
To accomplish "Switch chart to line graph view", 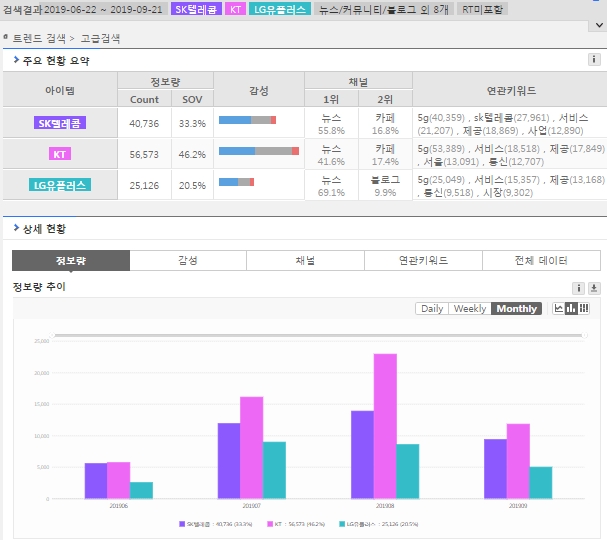I will 558,309.
